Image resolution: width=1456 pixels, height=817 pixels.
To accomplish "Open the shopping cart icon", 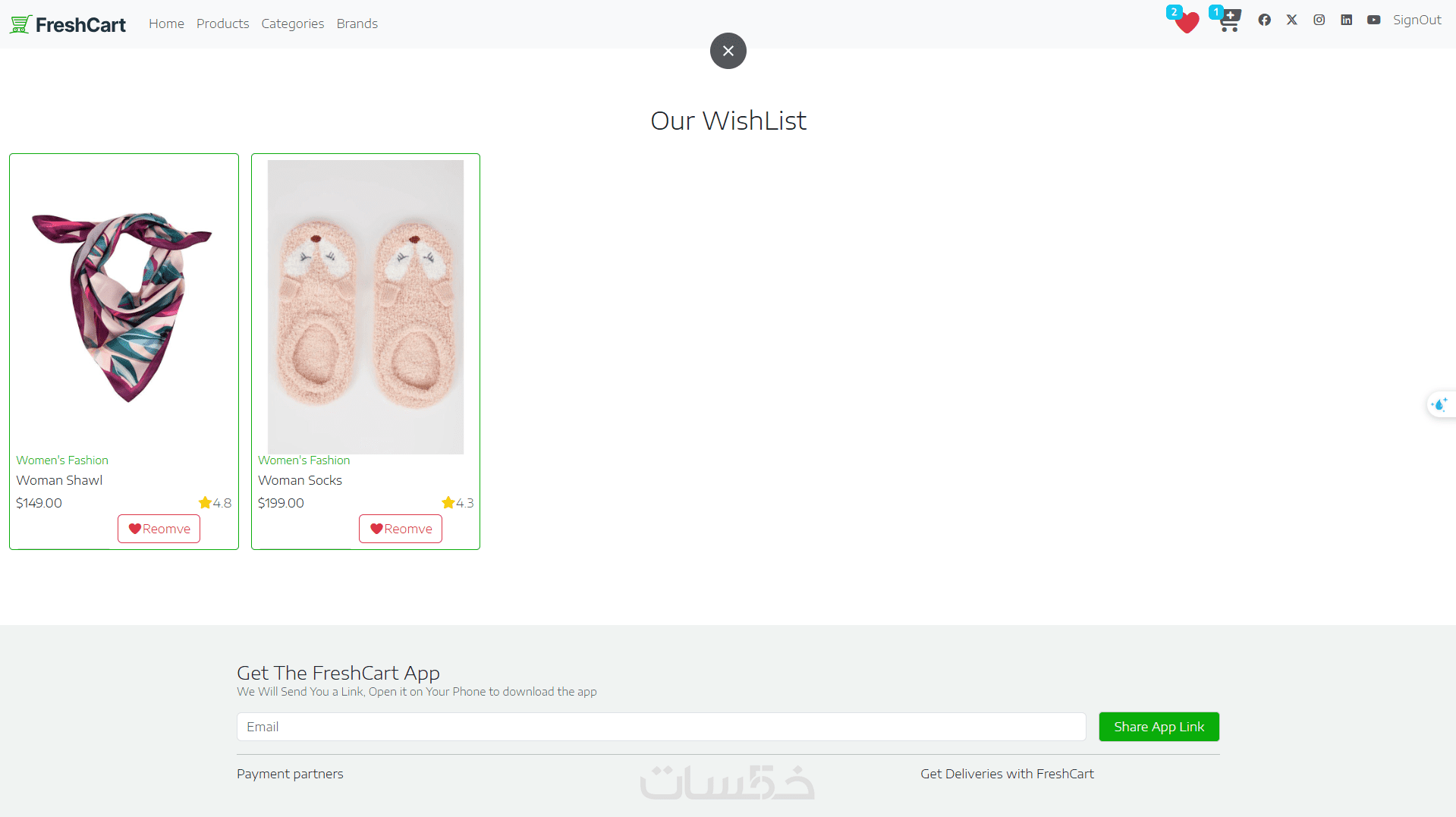I will coord(1229,20).
